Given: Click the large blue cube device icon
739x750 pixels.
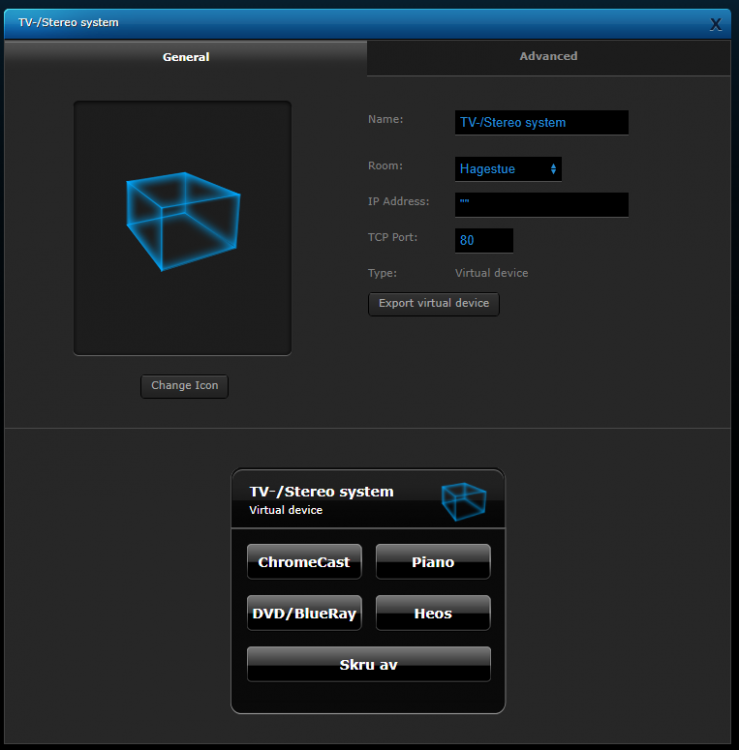Looking at the screenshot, I should [182, 221].
